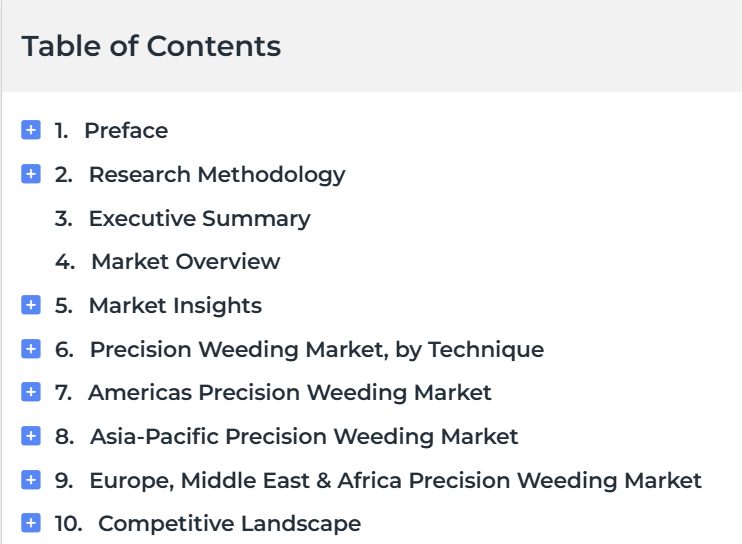Select Precision Weeding Market, by Technique text

click(317, 350)
